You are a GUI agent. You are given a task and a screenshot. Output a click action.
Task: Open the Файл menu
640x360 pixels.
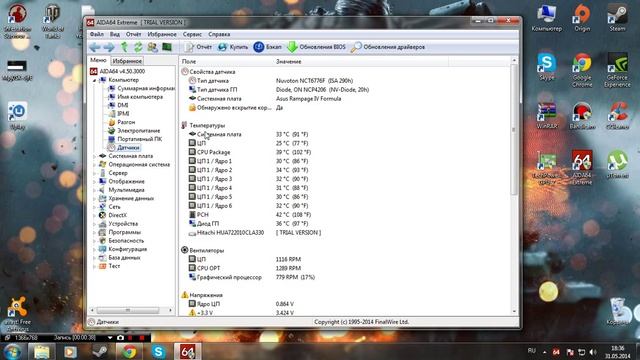[97, 34]
